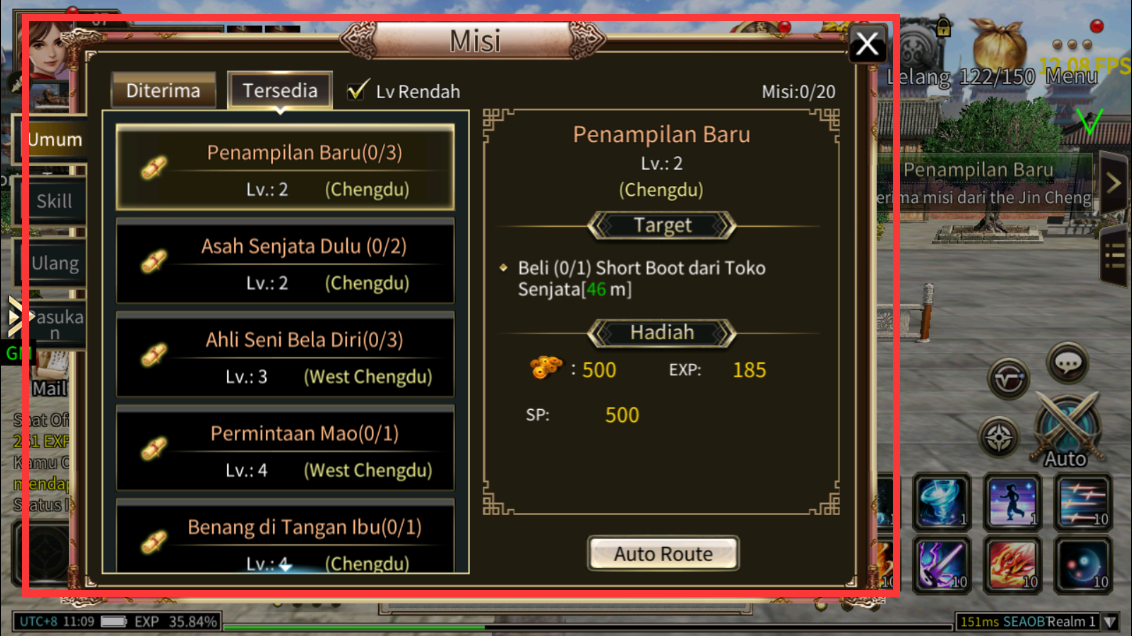Toggle the target lock compass button
Screen dimensions: 1132x636
pos(1000,437)
